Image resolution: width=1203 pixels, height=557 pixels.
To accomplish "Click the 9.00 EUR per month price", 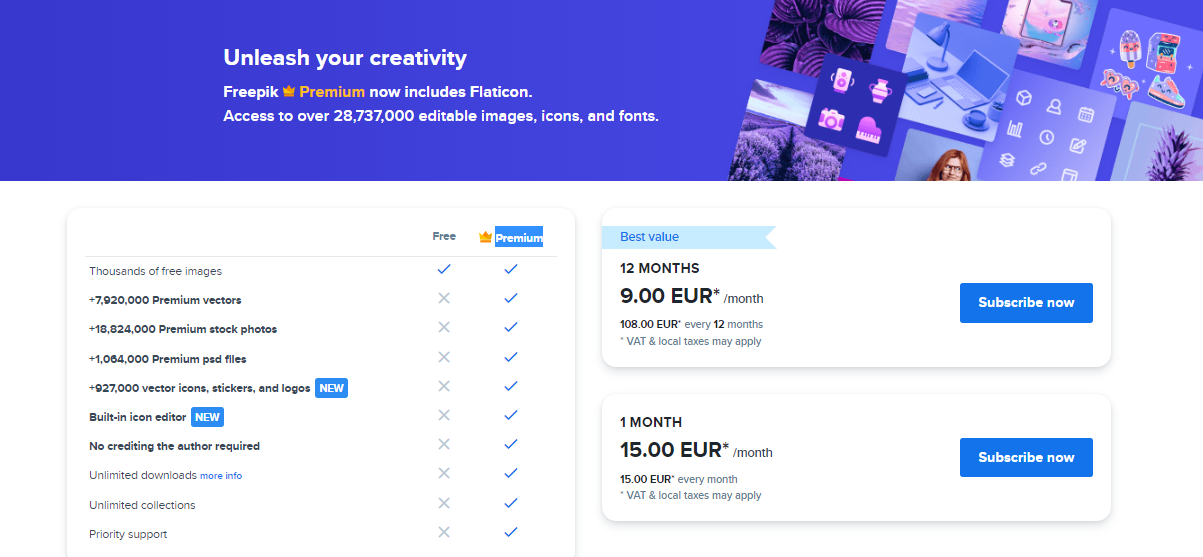I will point(691,296).
